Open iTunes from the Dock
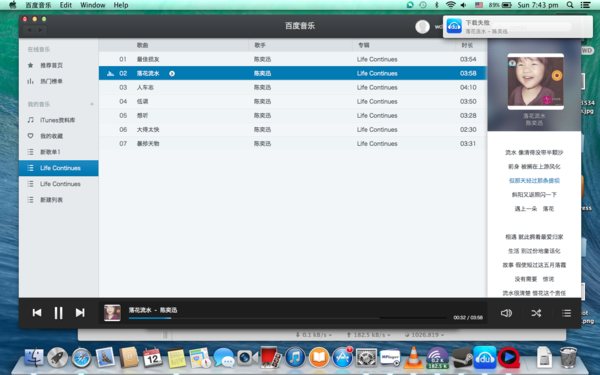This screenshot has width=600, height=375. pos(295,358)
